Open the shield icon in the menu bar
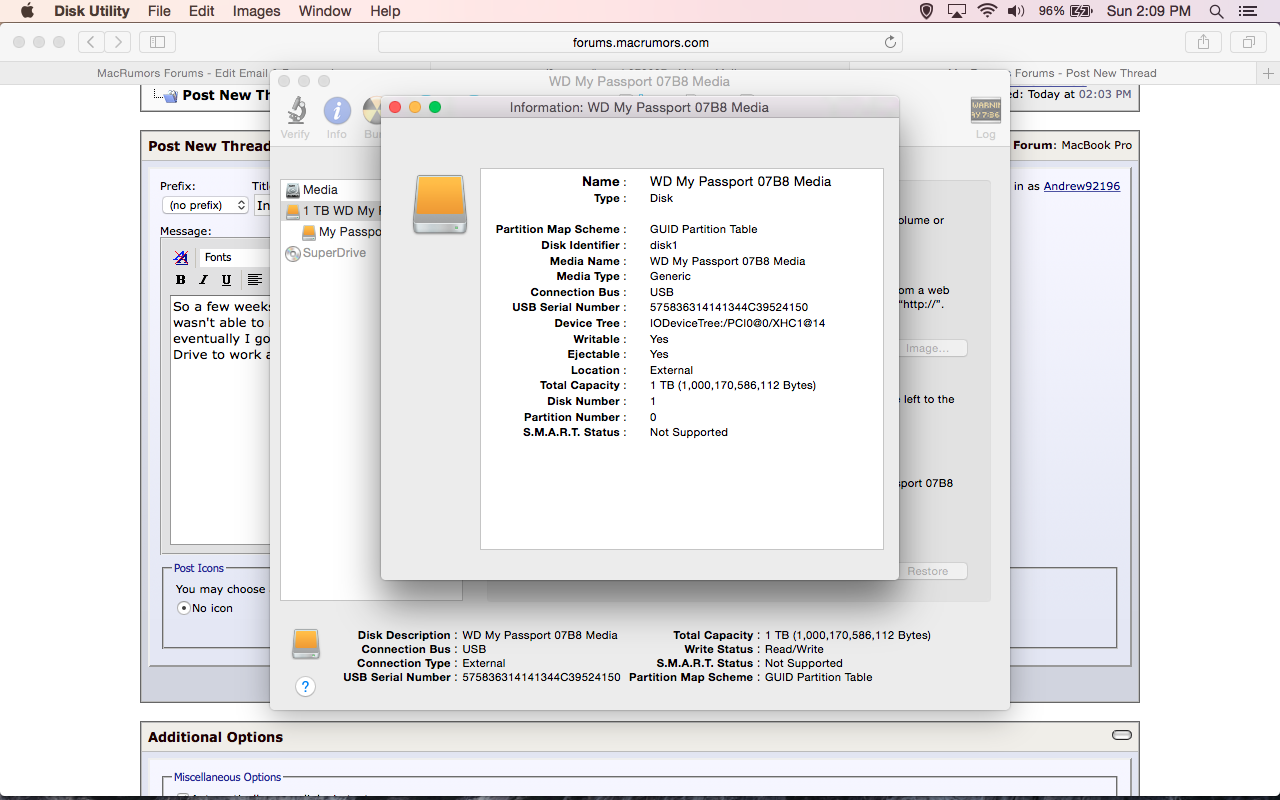 click(x=926, y=11)
